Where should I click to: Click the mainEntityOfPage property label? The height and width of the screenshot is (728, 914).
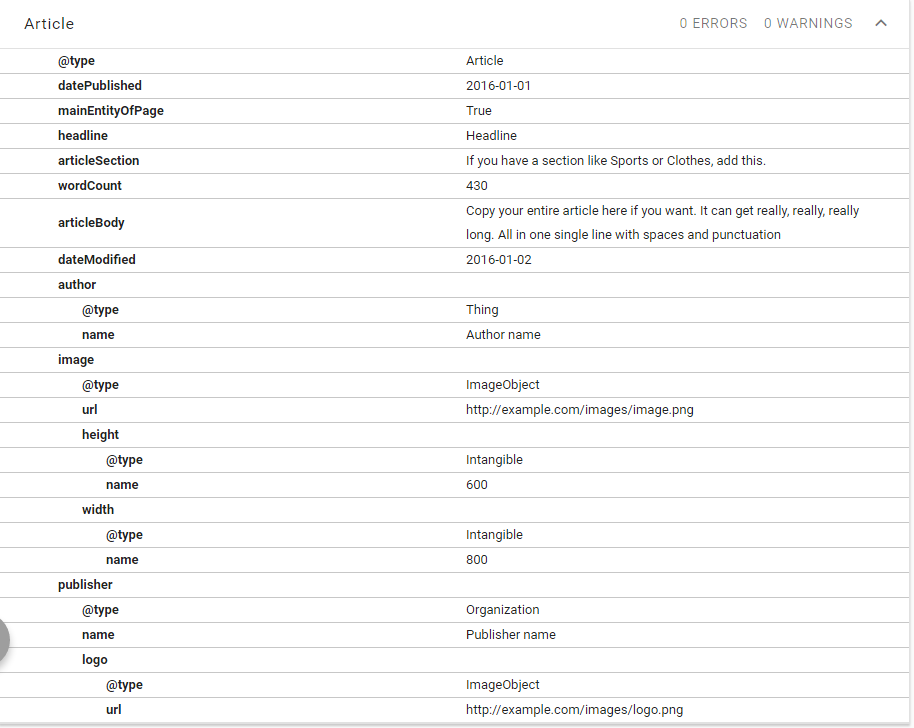pos(111,111)
